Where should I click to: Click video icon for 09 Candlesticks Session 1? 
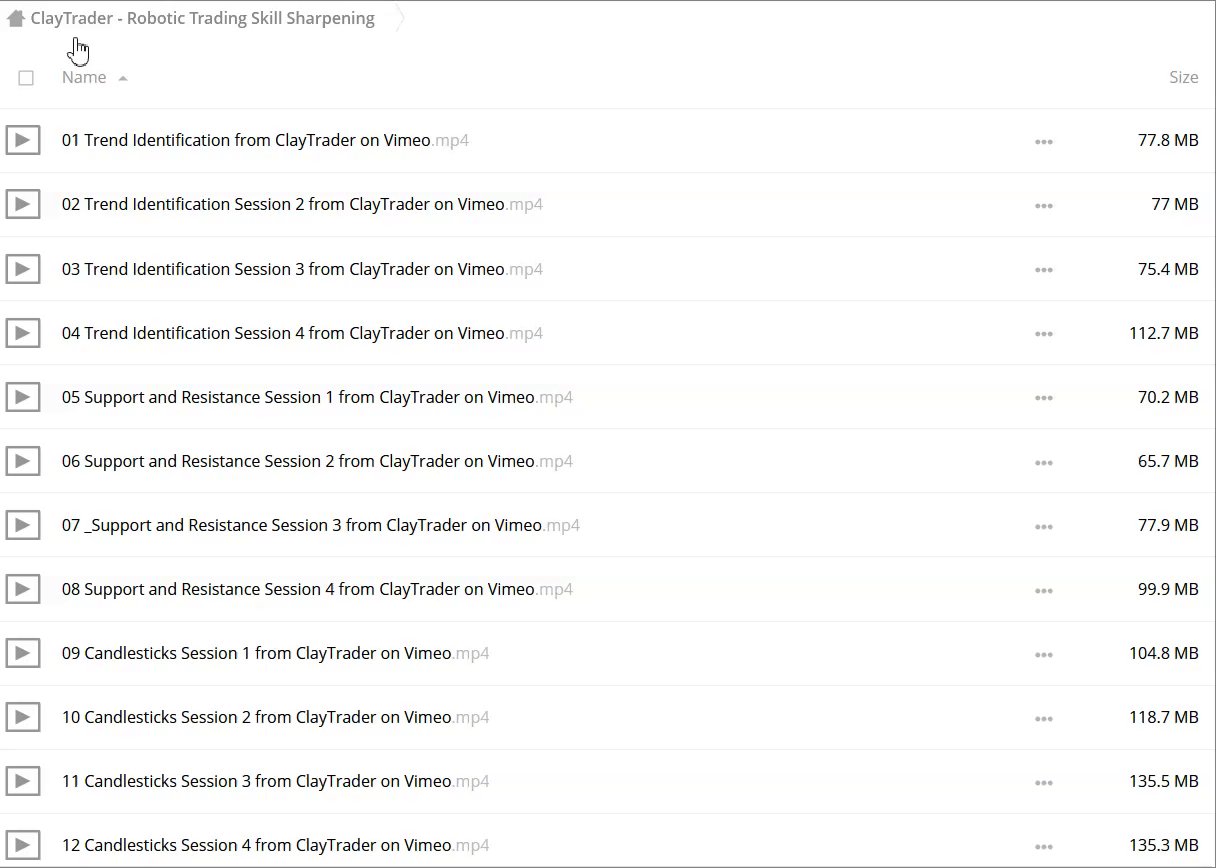coord(23,653)
